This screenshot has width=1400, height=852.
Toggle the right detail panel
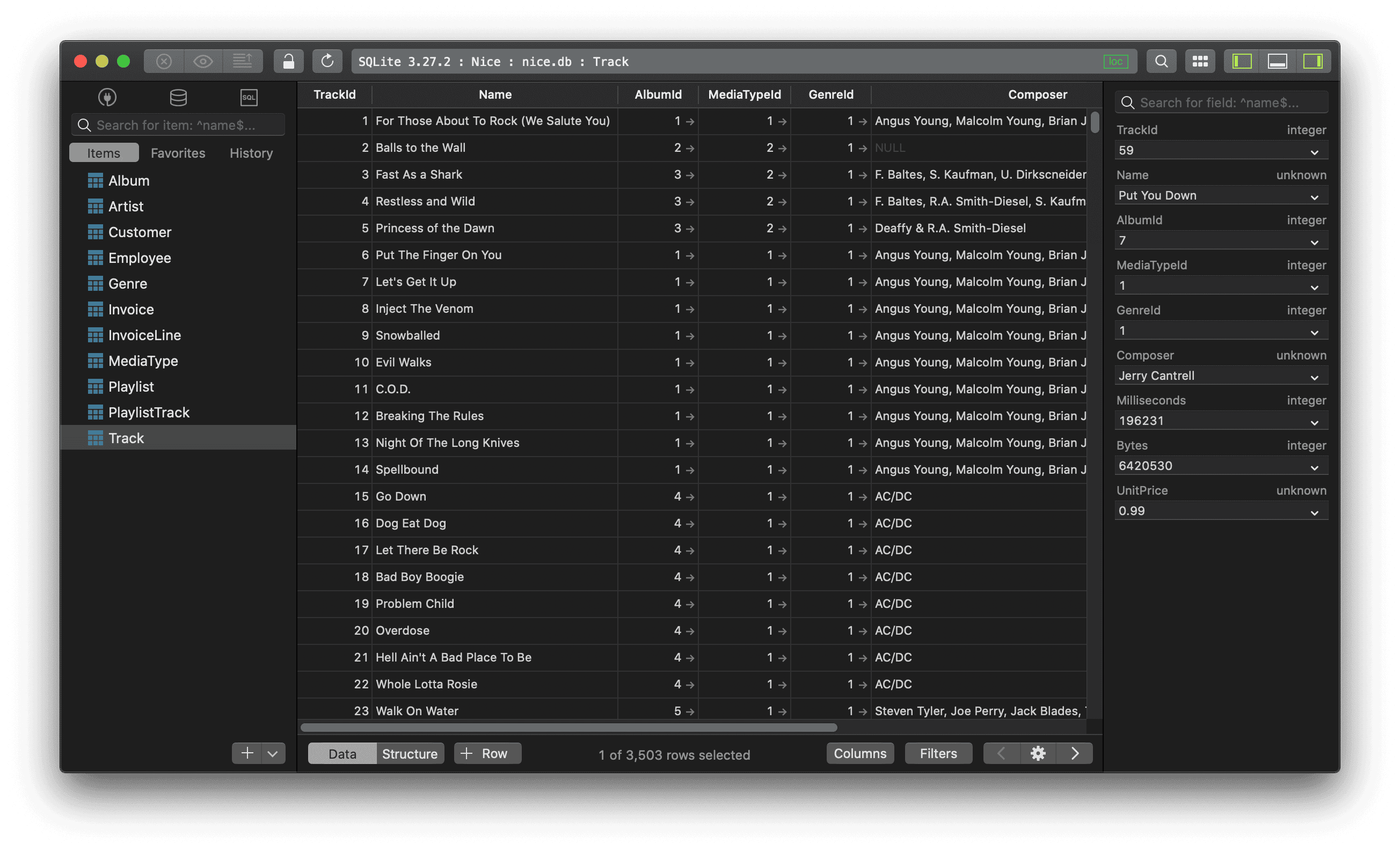1313,61
